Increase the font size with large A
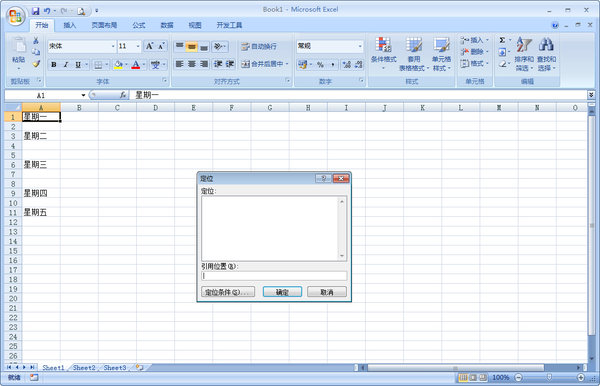Screen dimensions: 600x386 pyautogui.click(x=149, y=46)
